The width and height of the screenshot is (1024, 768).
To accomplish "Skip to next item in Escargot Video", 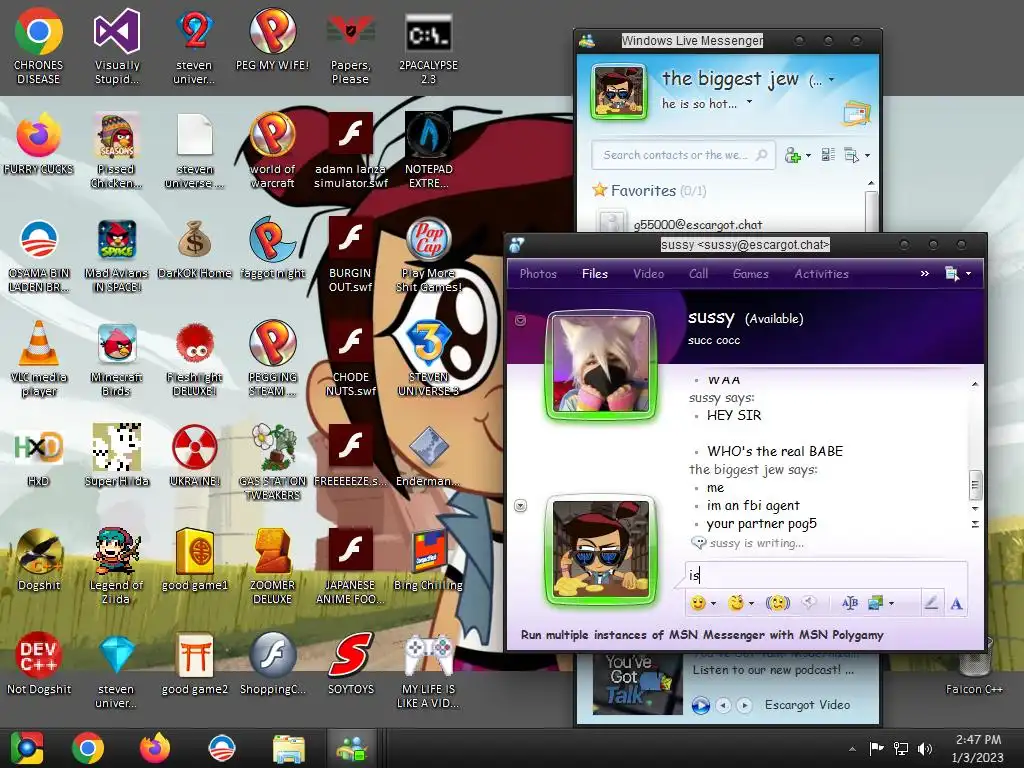I will click(x=744, y=705).
